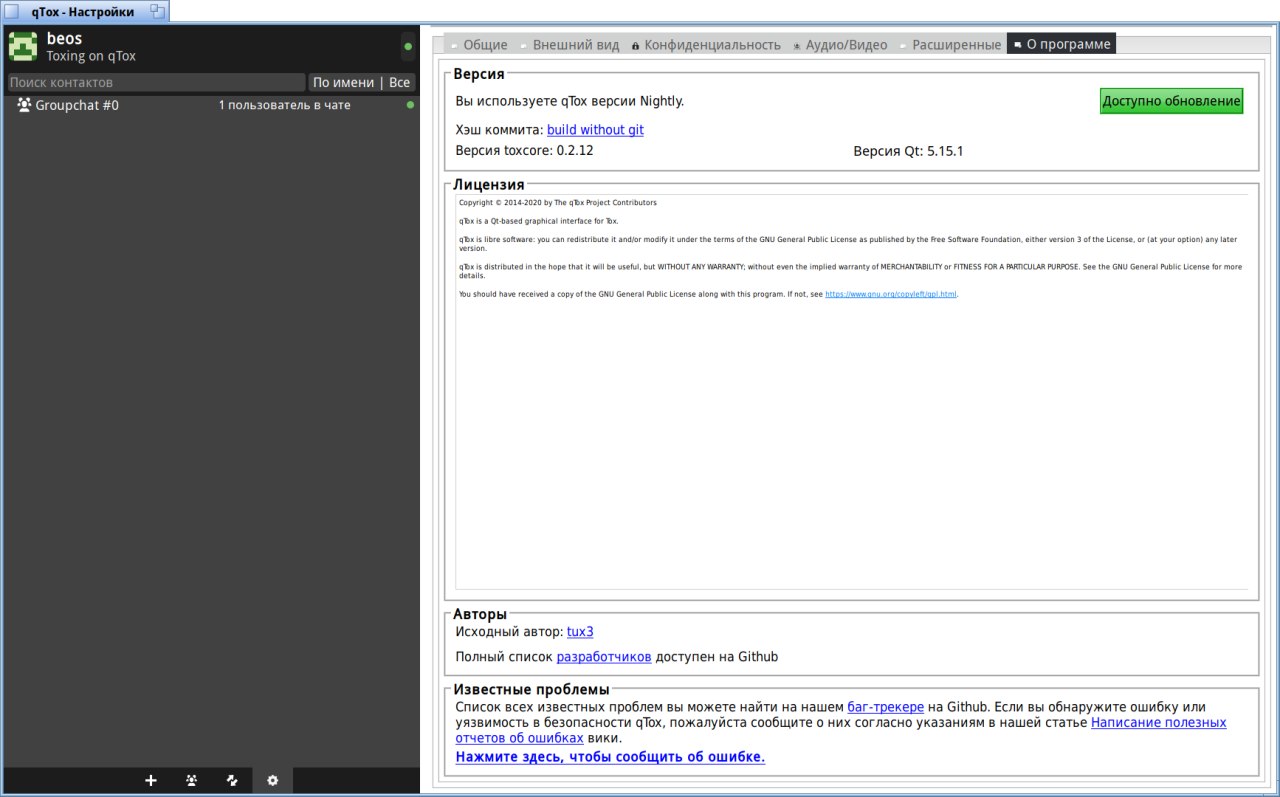The height and width of the screenshot is (797, 1280).
Task: Switch to the Общие tab
Action: (x=478, y=45)
